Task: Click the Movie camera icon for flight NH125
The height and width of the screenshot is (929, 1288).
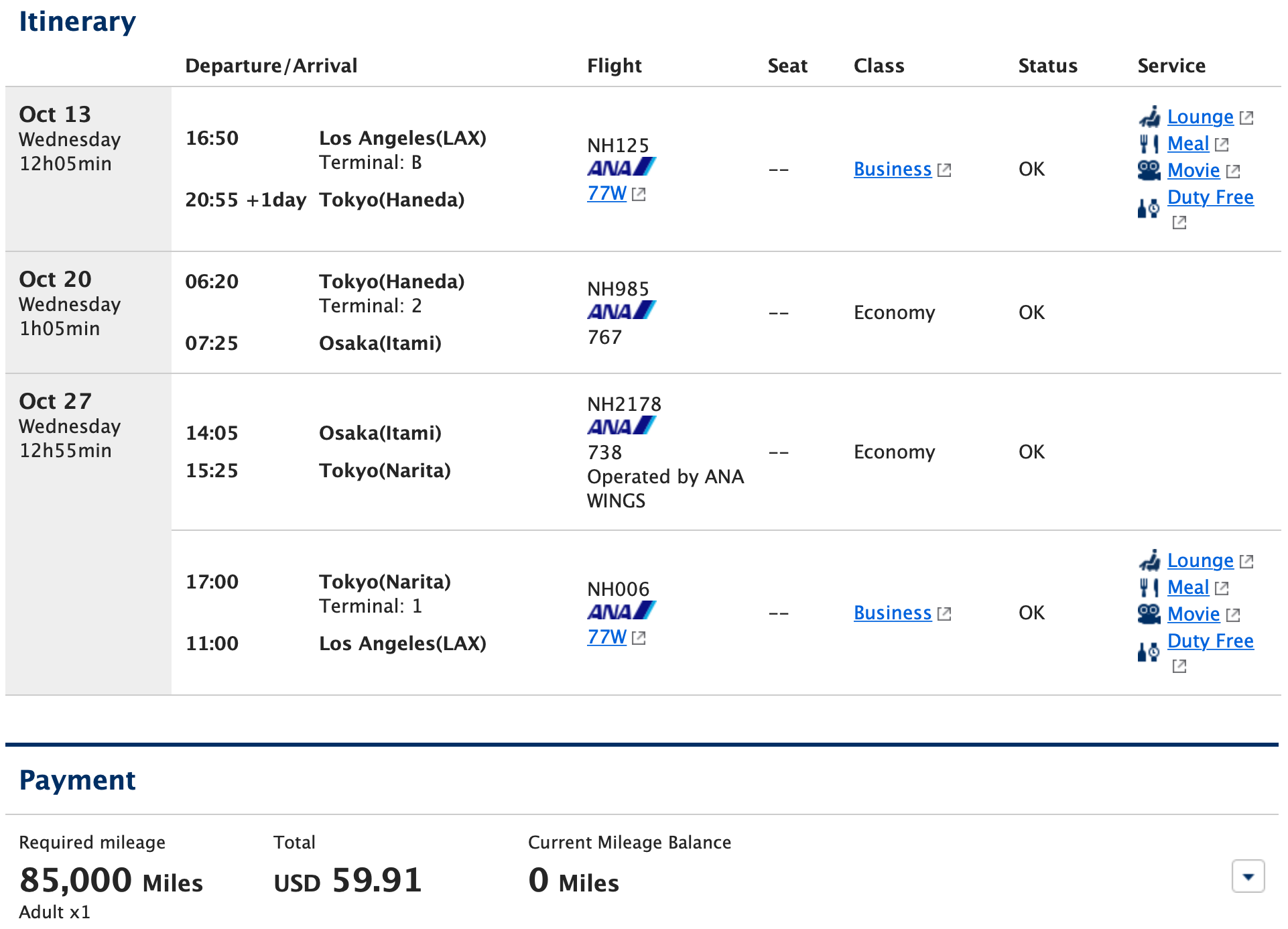Action: coord(1148,170)
